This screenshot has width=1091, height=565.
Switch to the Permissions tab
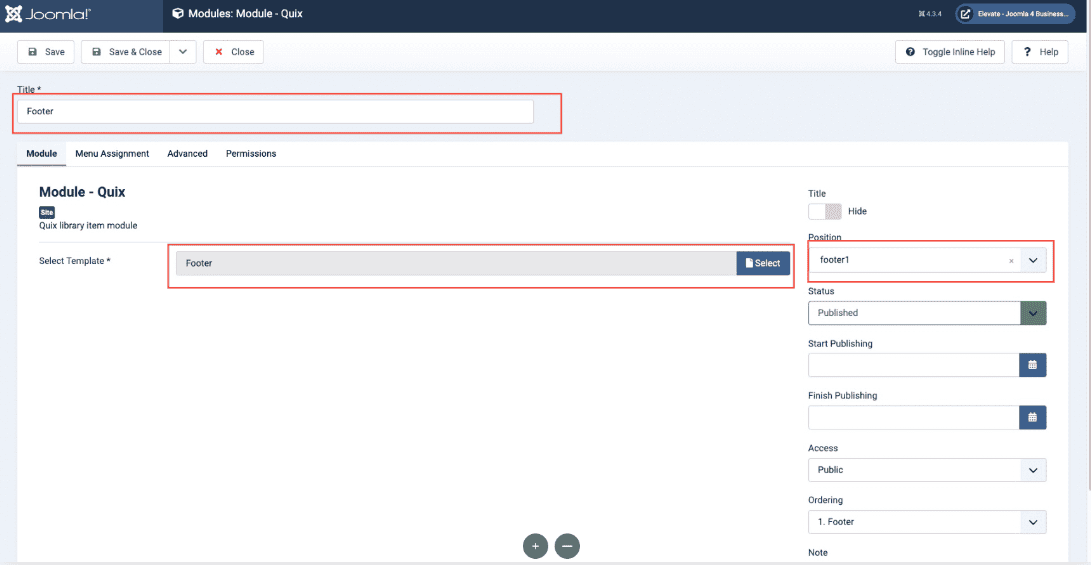click(x=251, y=154)
